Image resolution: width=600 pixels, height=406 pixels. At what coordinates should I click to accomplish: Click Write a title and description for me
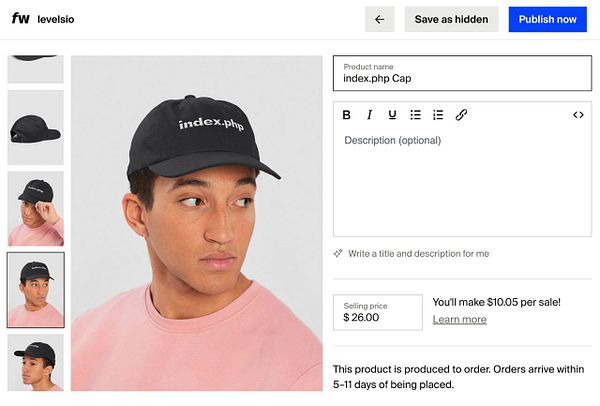418,254
